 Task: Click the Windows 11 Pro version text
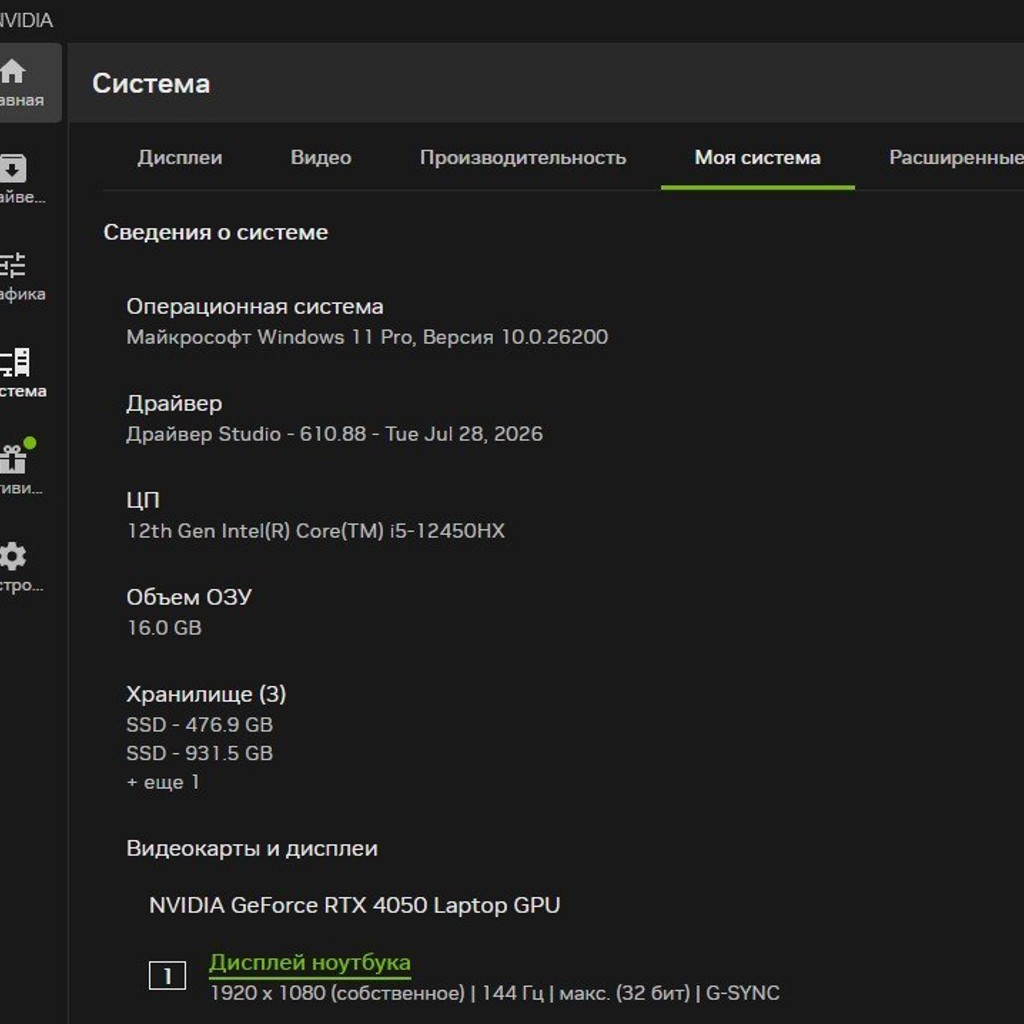(367, 337)
